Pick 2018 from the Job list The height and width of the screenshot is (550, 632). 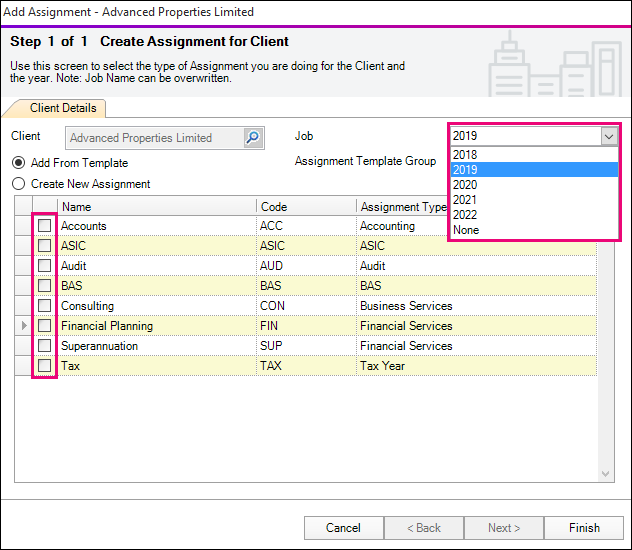(465, 155)
